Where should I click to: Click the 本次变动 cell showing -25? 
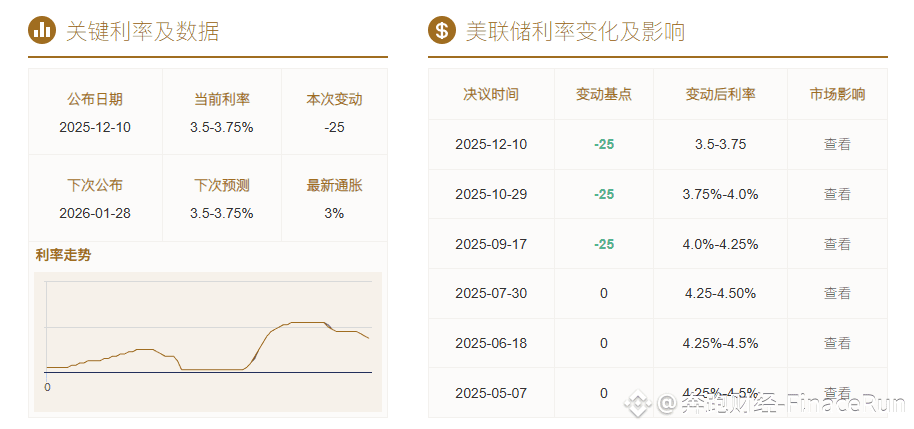[334, 112]
